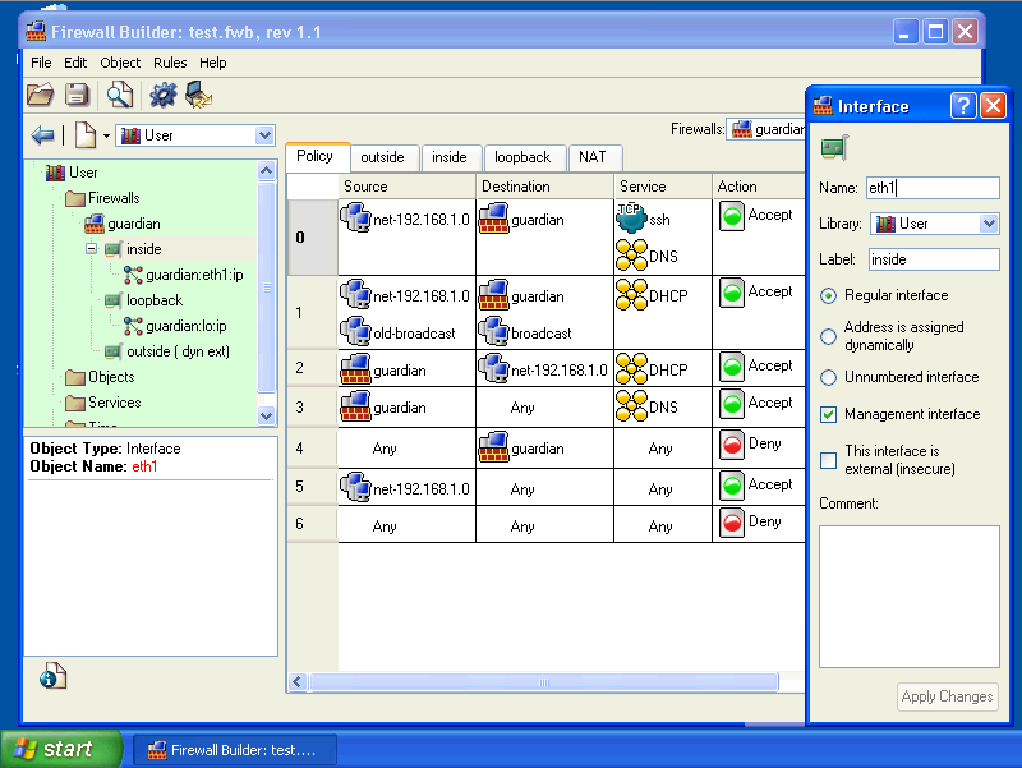Click DNS service icon in rule 0
Screen dimensions: 1022x768
click(x=632, y=255)
